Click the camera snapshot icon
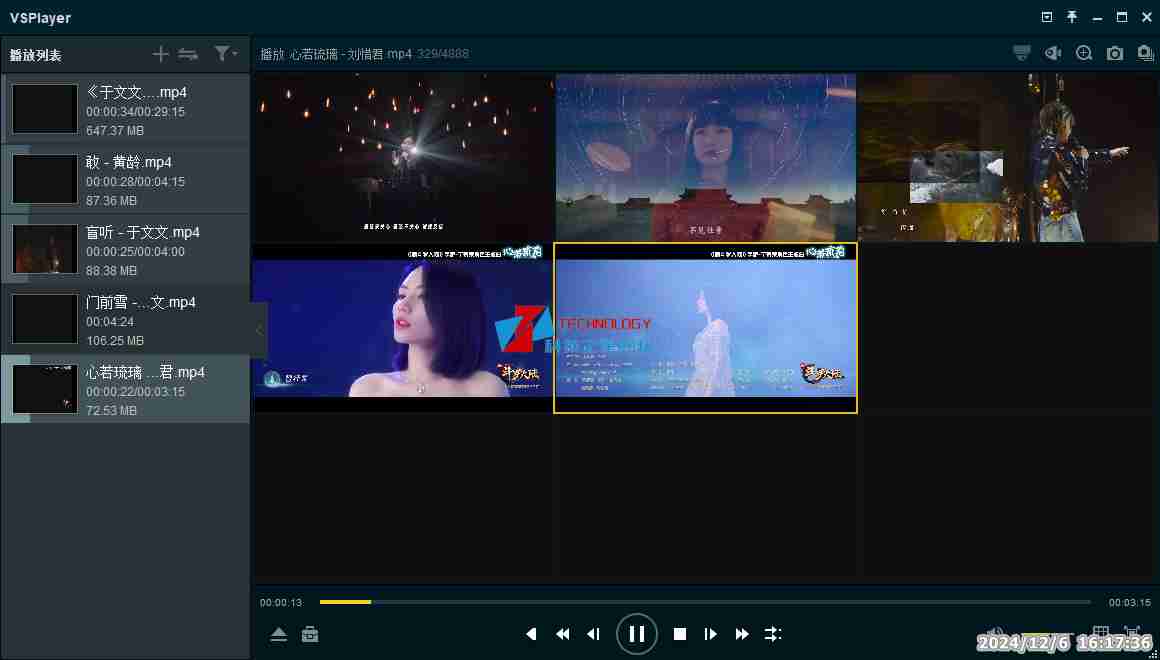1160x660 pixels. (x=1115, y=54)
